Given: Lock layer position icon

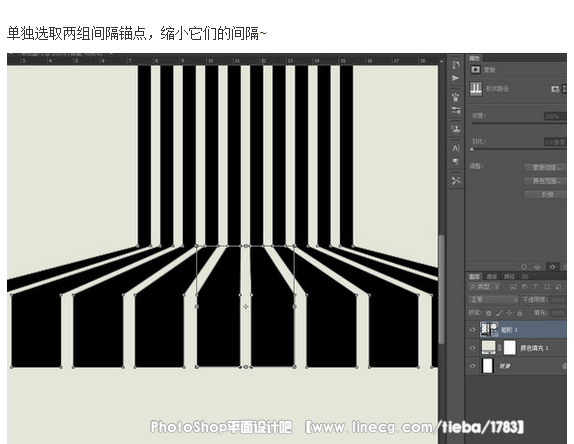Looking at the screenshot, I should point(509,313).
